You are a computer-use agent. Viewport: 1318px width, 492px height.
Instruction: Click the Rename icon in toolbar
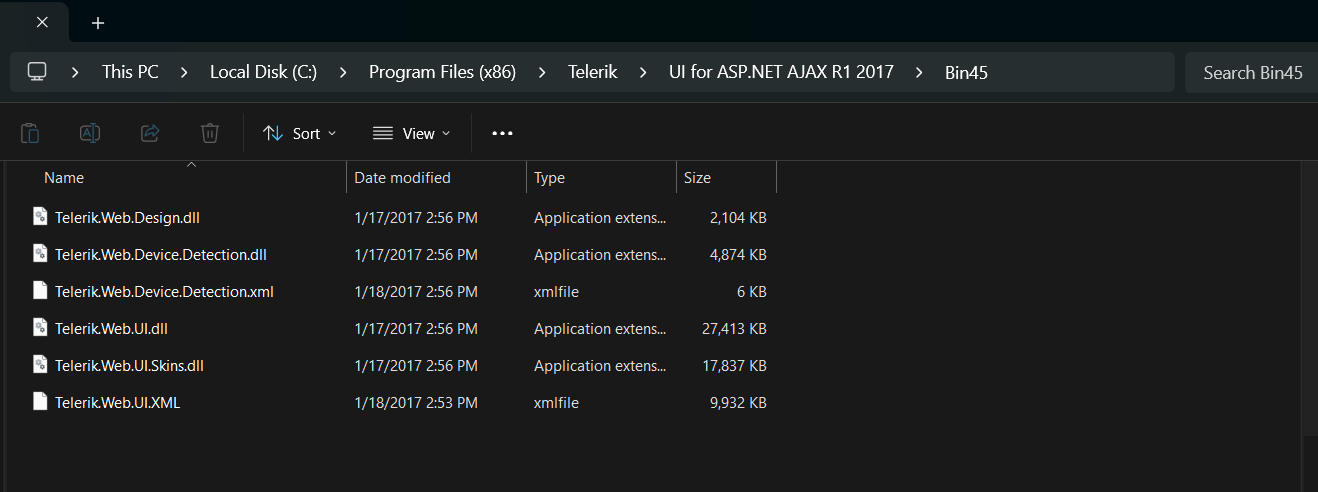click(x=90, y=133)
